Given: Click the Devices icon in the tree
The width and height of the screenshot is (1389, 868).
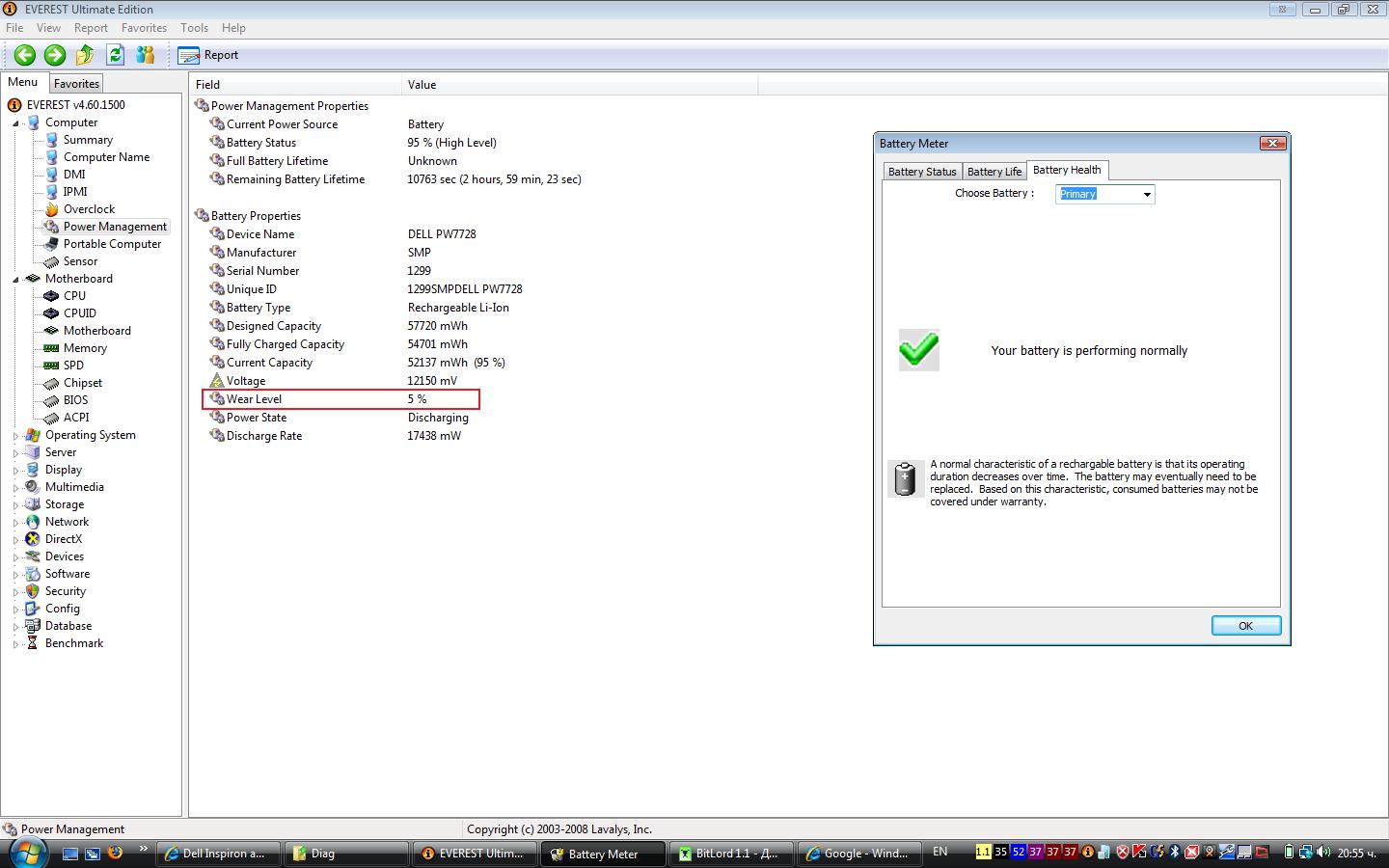Looking at the screenshot, I should coord(33,556).
